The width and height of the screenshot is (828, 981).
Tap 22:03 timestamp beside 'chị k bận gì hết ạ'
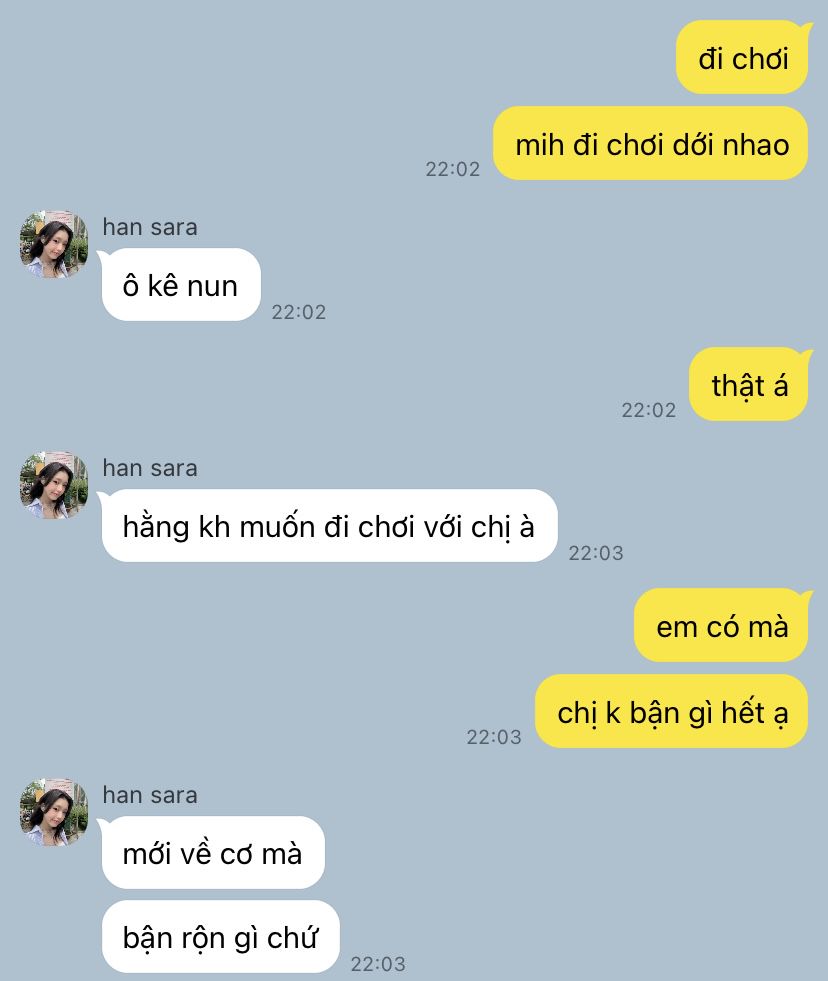tap(494, 738)
